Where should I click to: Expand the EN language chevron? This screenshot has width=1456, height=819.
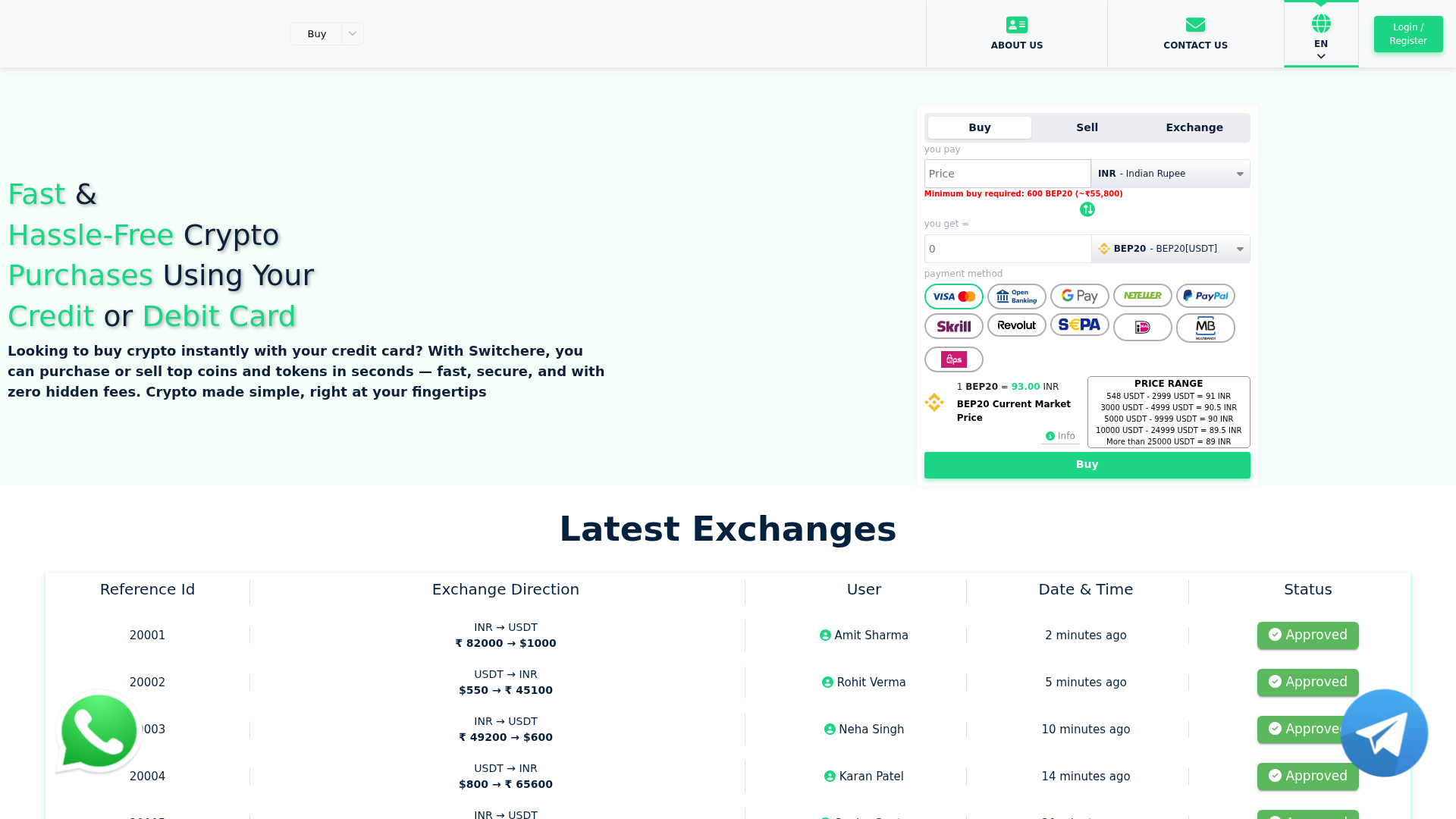1321,56
